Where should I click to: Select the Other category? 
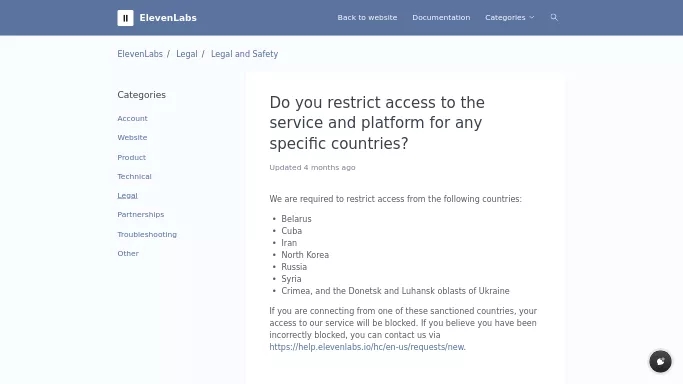tap(128, 253)
